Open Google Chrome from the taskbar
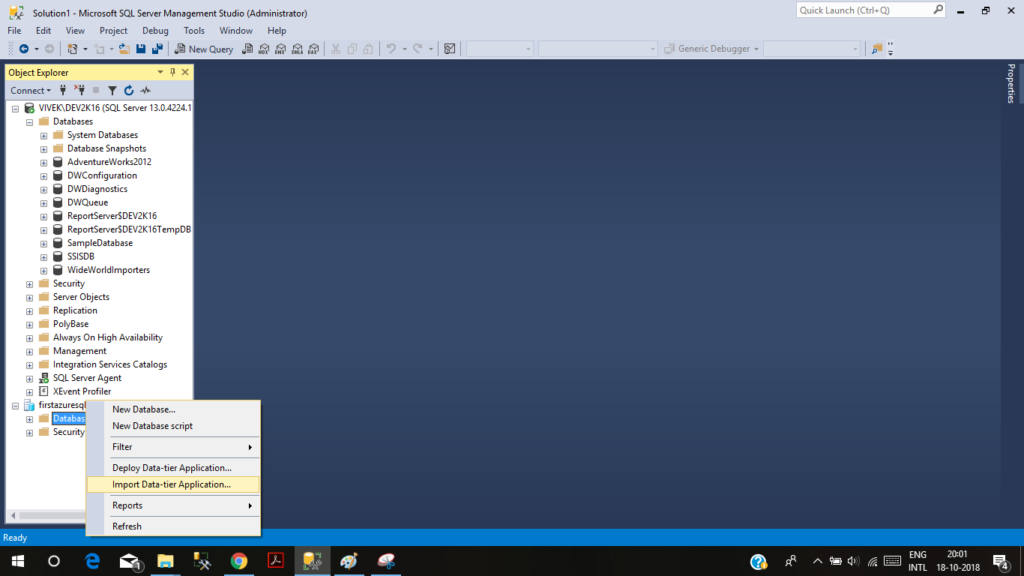 (239, 561)
